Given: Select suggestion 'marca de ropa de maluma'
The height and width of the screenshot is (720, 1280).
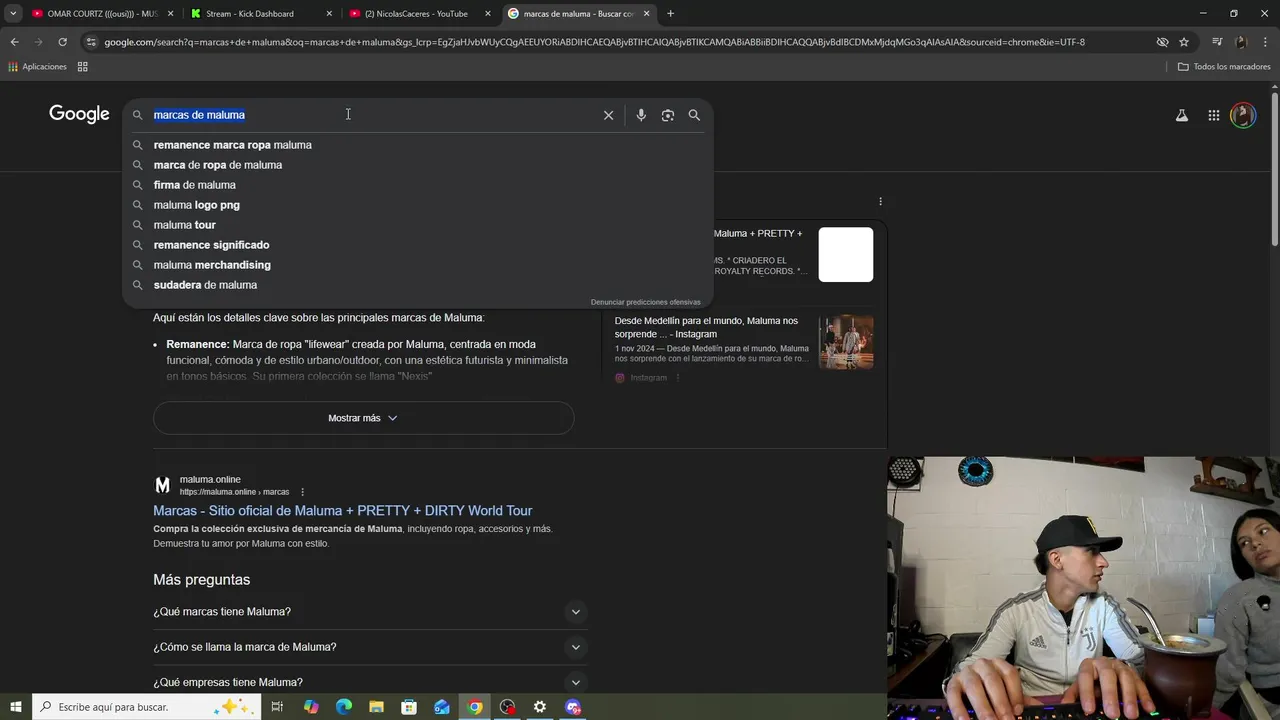Looking at the screenshot, I should pyautogui.click(x=217, y=165).
